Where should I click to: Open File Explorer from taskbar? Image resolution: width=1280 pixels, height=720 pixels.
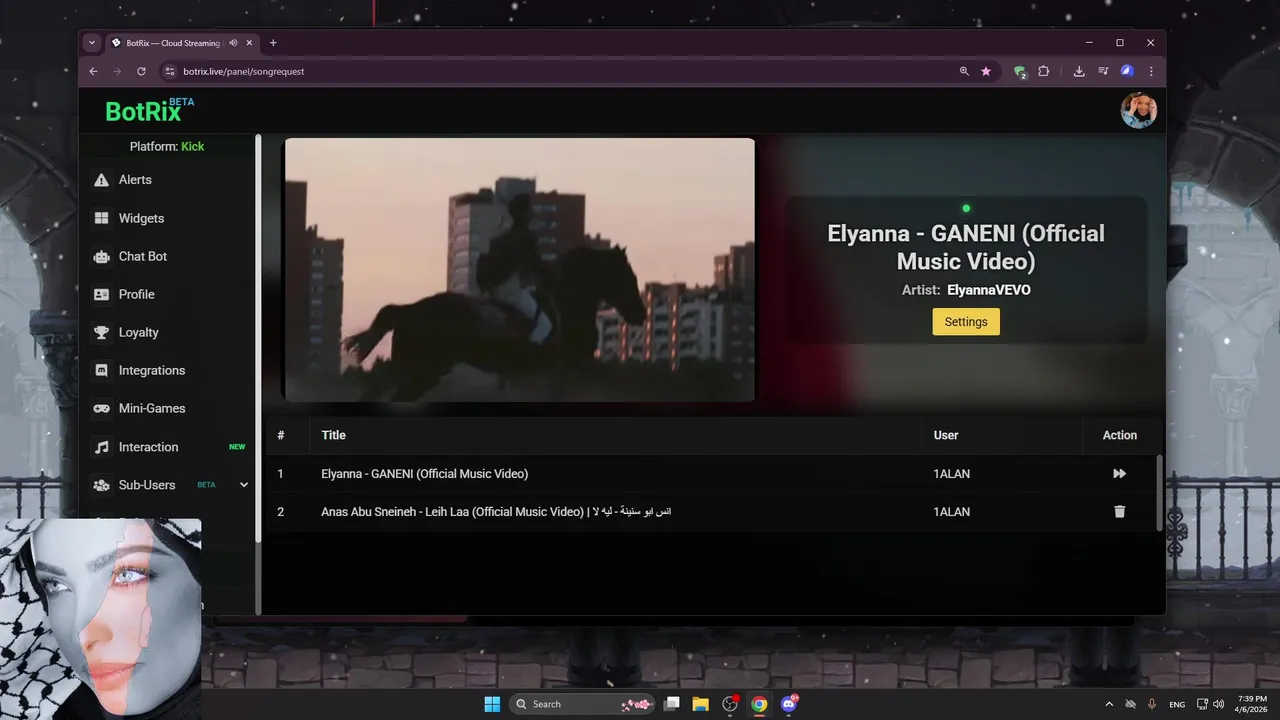(701, 704)
